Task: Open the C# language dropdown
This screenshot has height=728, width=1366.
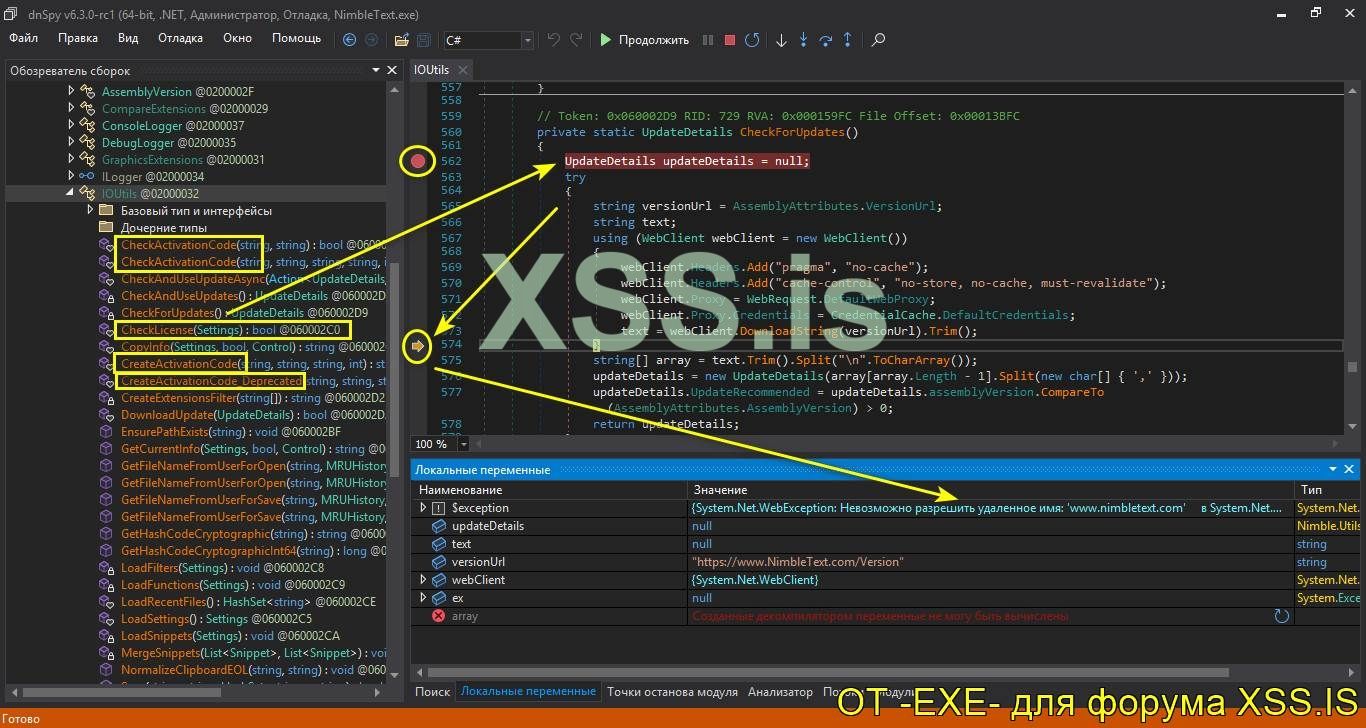Action: (527, 40)
